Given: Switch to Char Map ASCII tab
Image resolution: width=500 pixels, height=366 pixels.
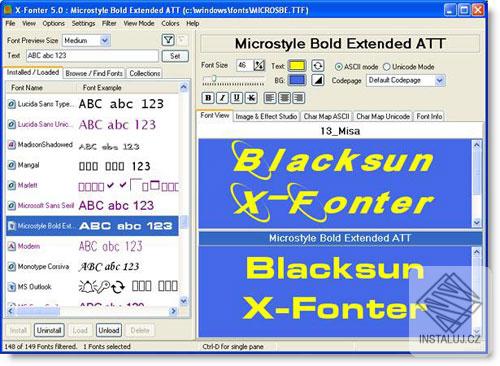Looking at the screenshot, I should point(326,116).
